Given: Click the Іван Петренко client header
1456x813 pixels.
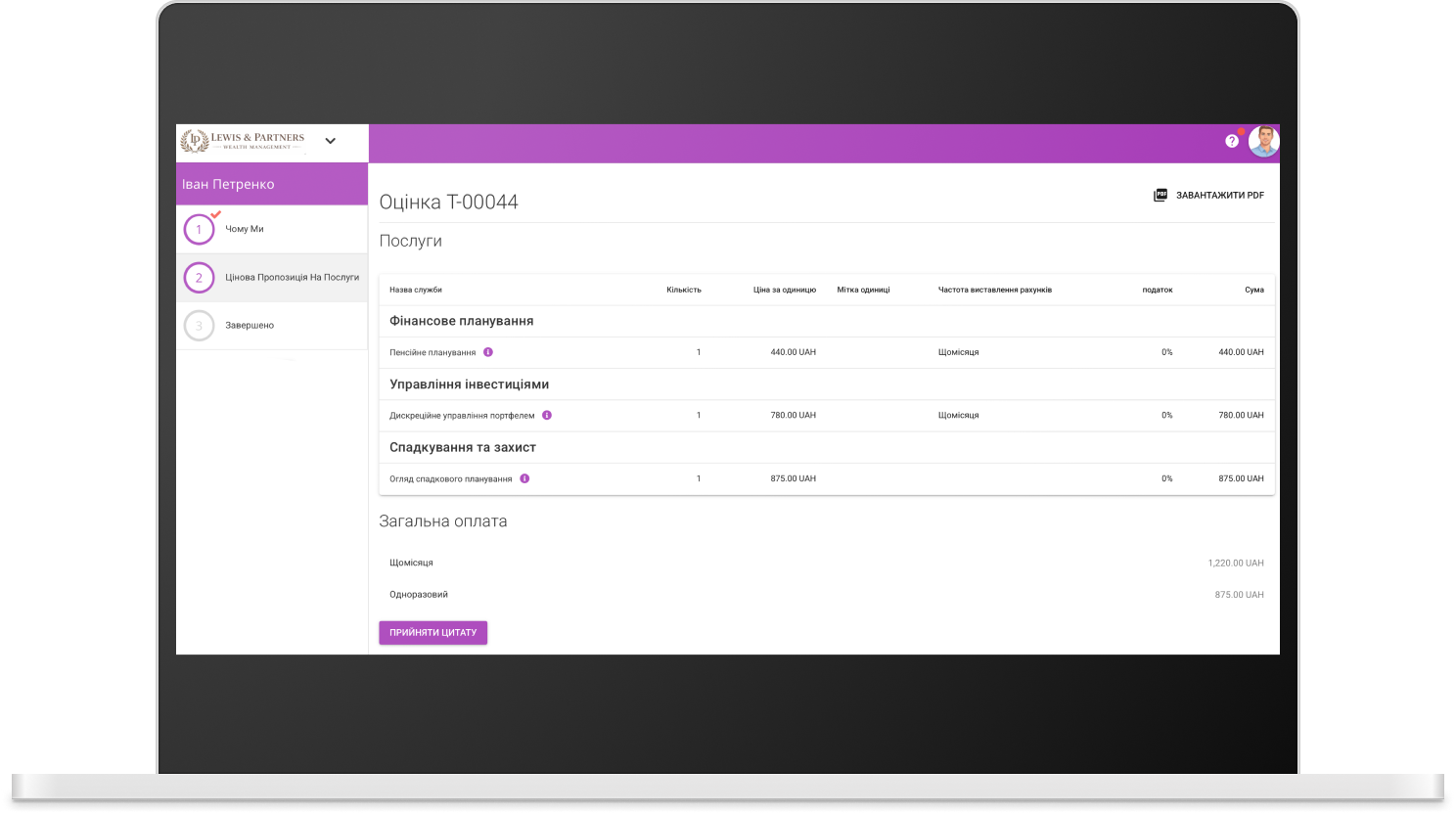Looking at the screenshot, I should tap(228, 184).
